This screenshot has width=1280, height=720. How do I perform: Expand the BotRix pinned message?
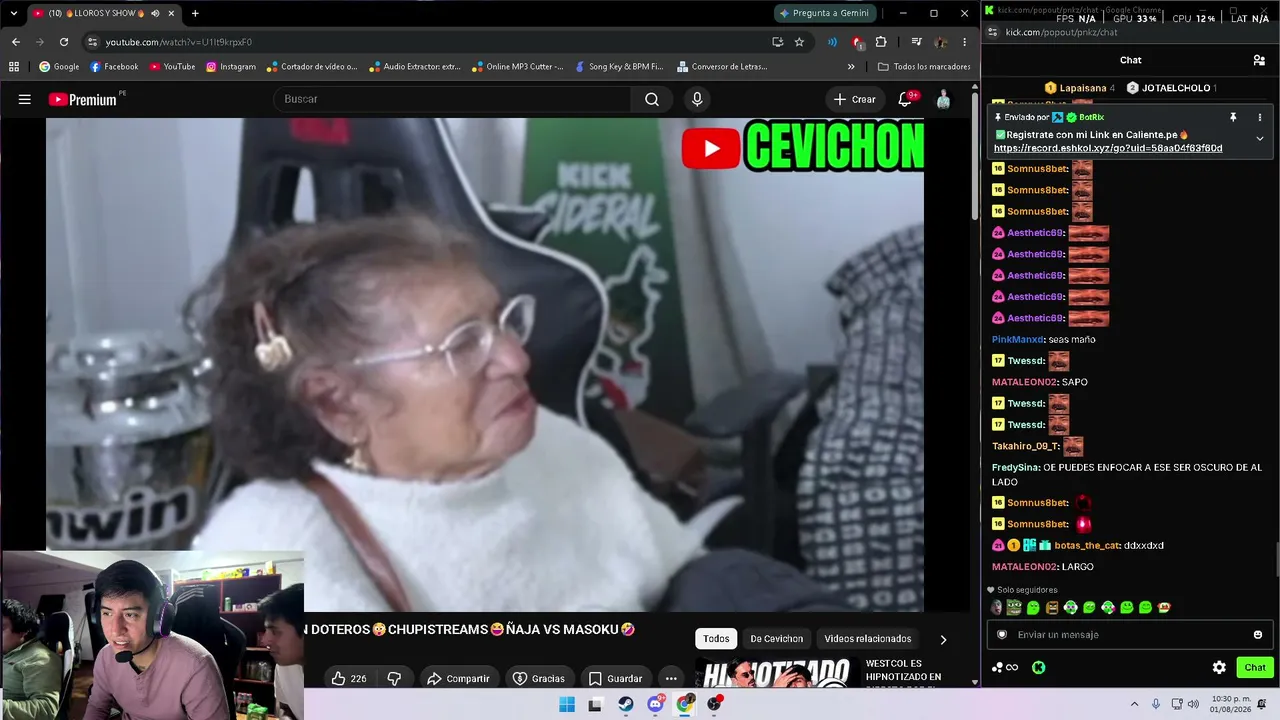(x=1260, y=138)
